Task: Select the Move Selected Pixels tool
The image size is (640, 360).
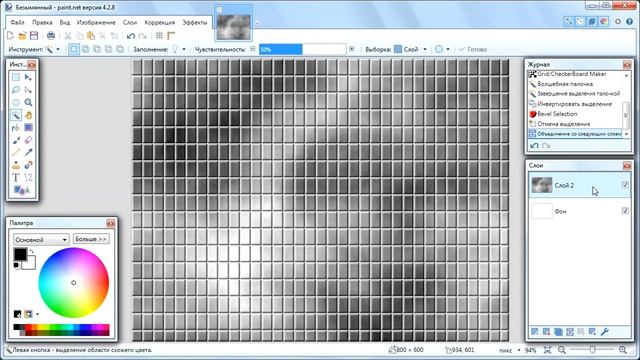Action: 28,78
